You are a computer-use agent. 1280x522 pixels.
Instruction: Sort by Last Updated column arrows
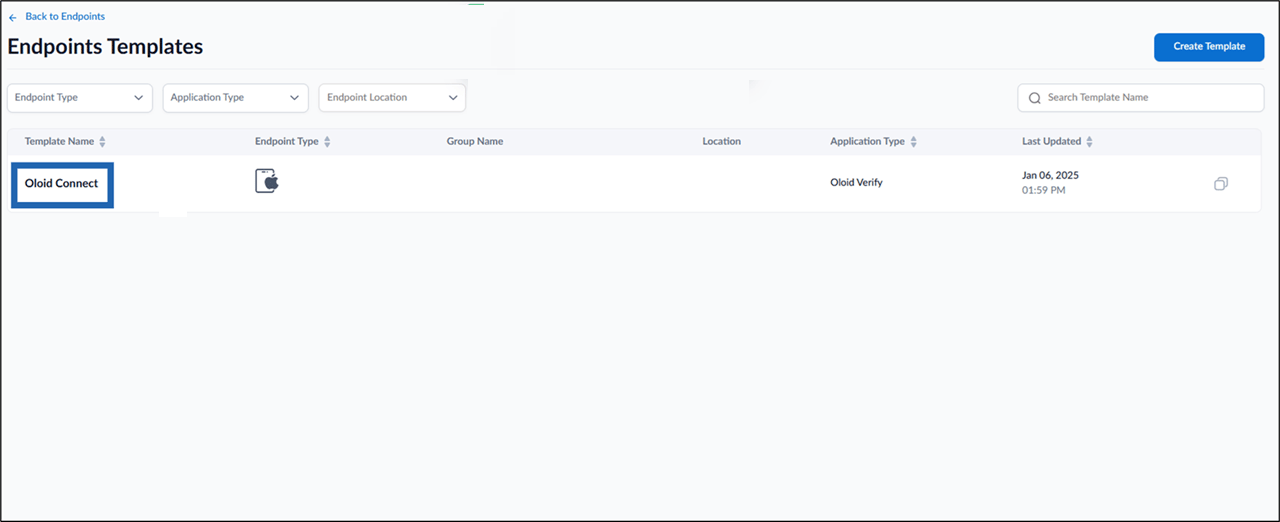point(1089,142)
